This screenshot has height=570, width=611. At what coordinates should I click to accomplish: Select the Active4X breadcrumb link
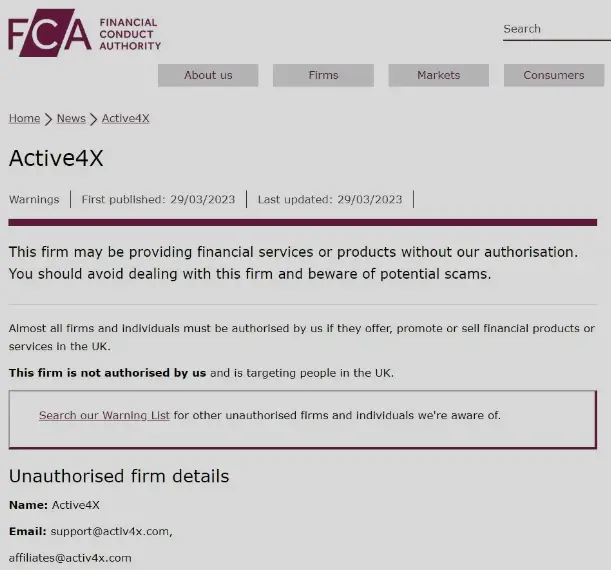coord(125,118)
